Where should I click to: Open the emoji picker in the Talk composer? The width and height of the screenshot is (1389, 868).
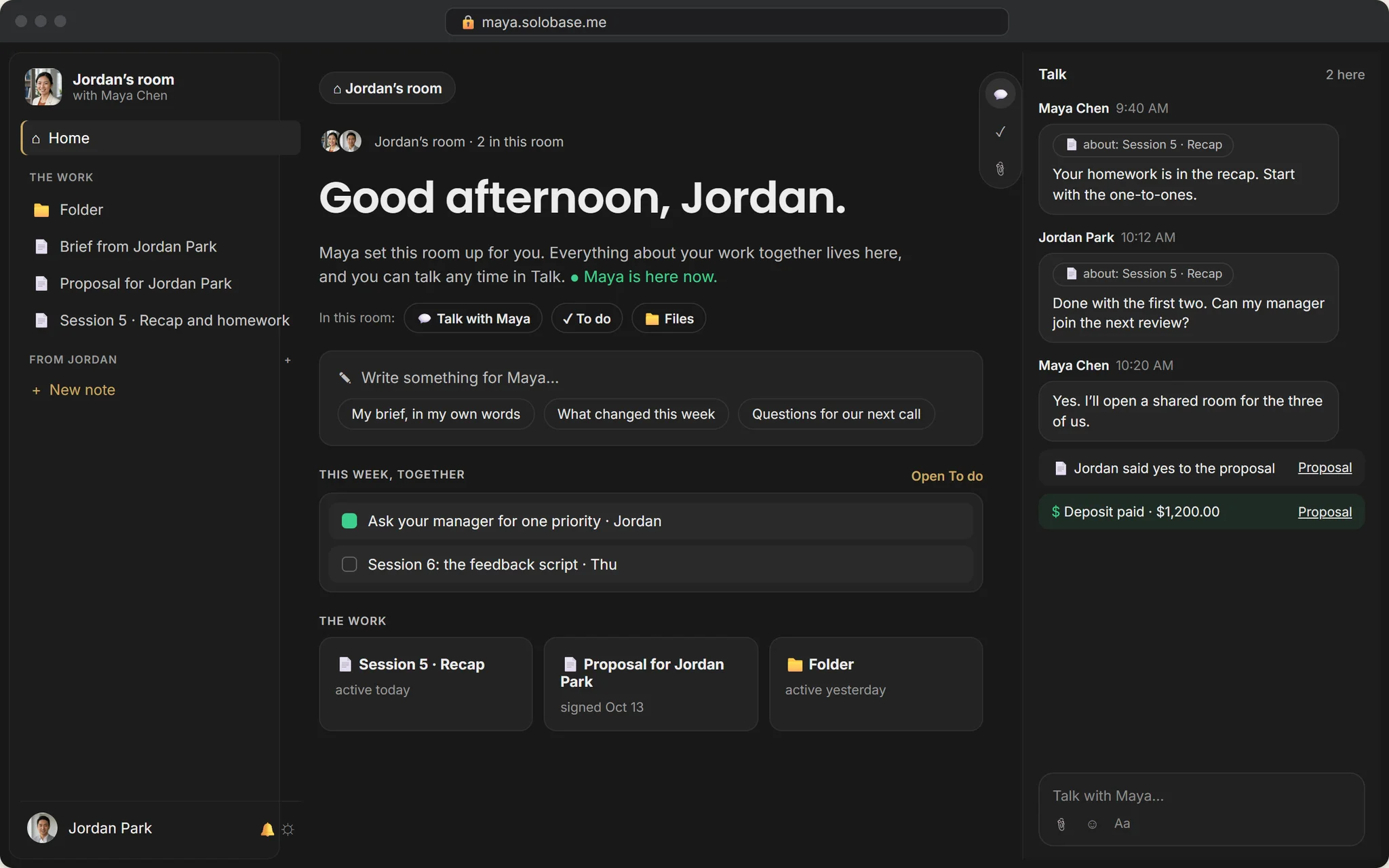[1092, 824]
